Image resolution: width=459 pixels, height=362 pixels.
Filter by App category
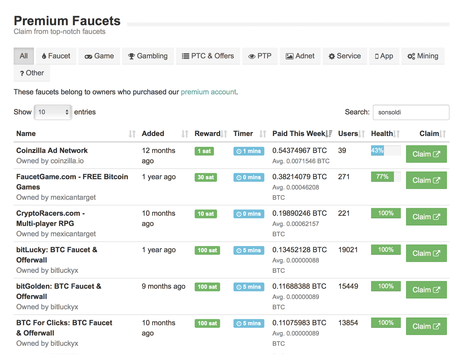384,56
